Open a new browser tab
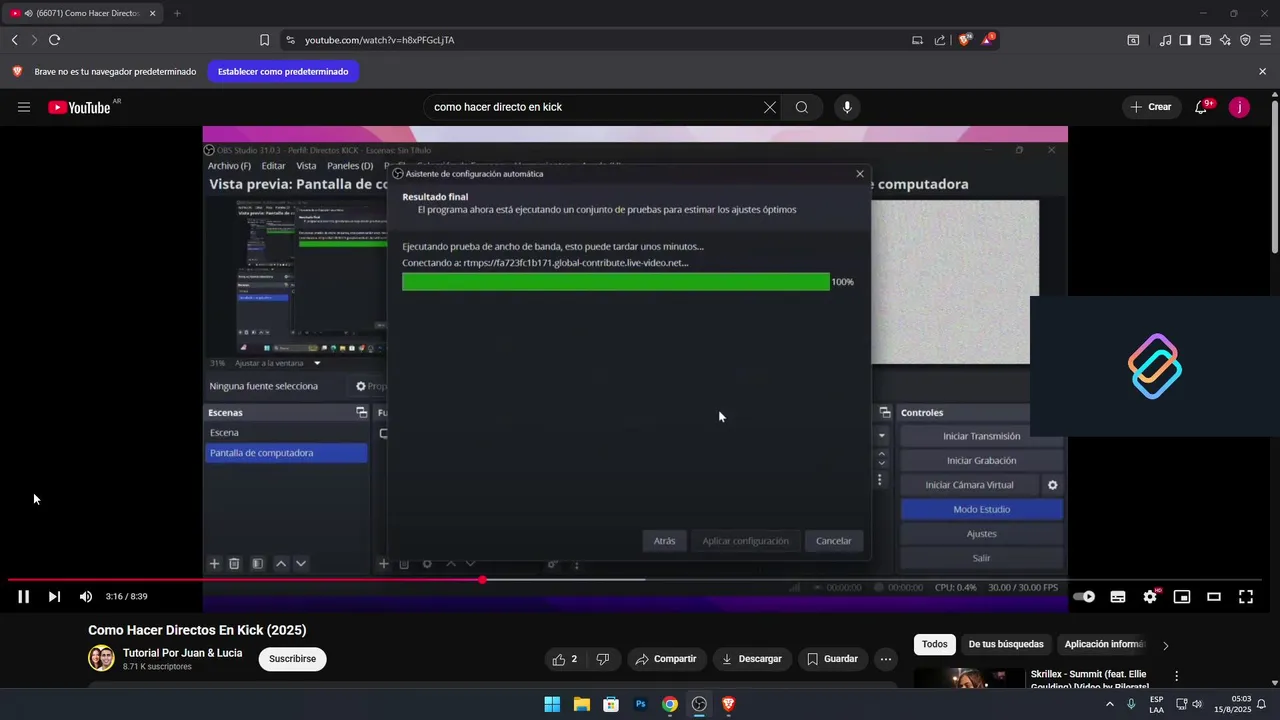The image size is (1280, 720). click(x=177, y=13)
